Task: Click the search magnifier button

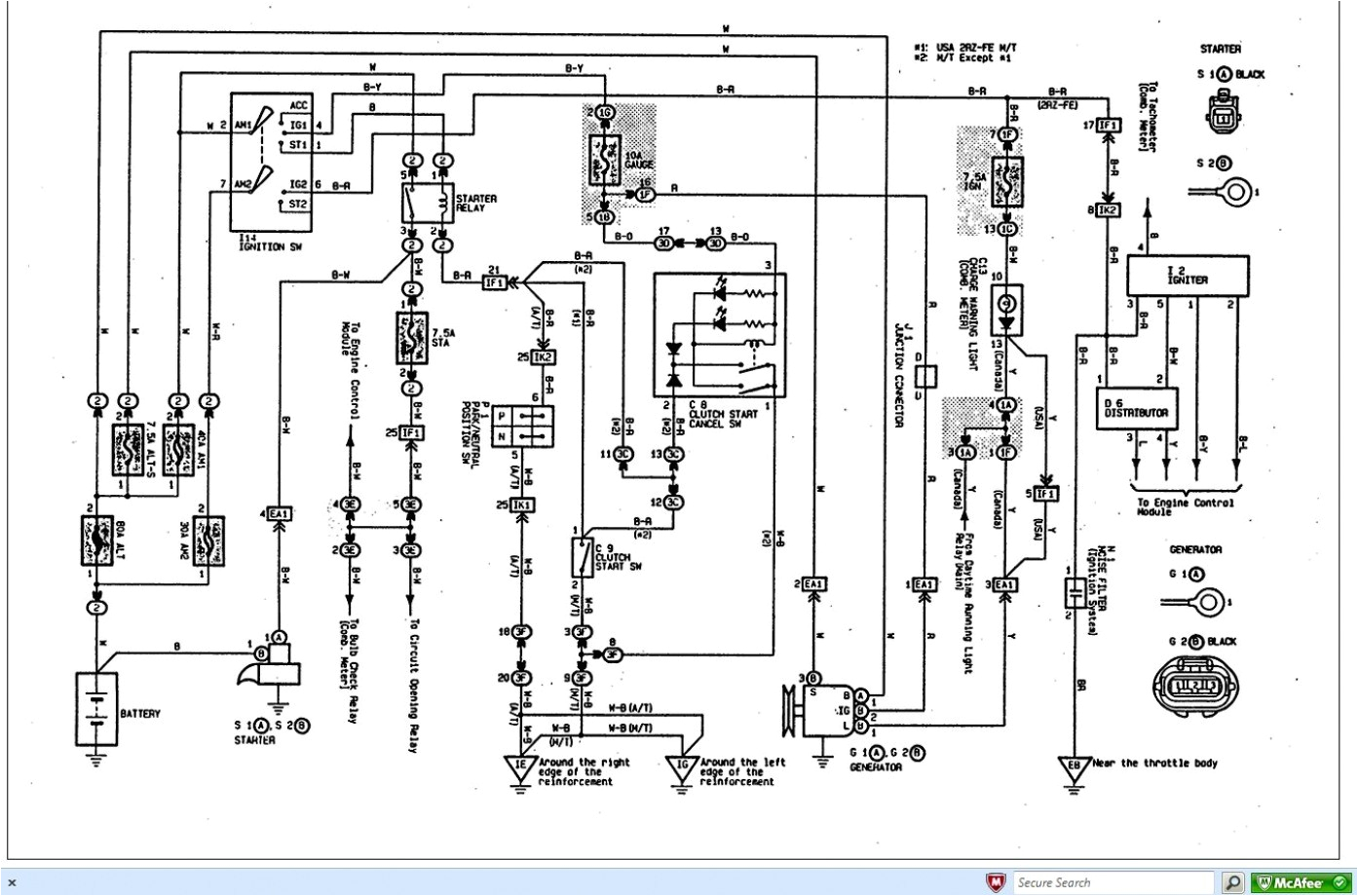Action: pyautogui.click(x=1231, y=881)
